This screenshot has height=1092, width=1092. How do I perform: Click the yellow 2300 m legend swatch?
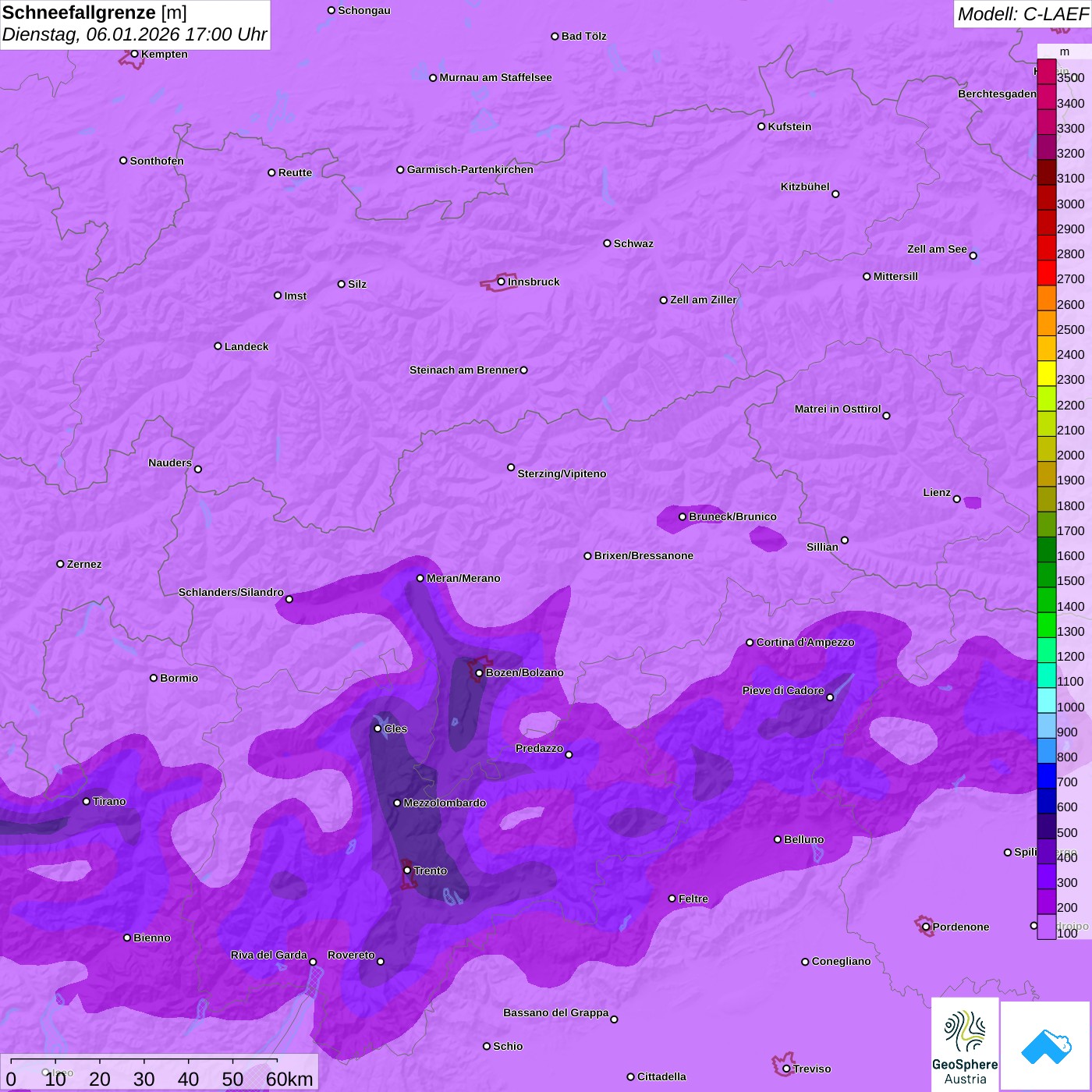click(1047, 374)
